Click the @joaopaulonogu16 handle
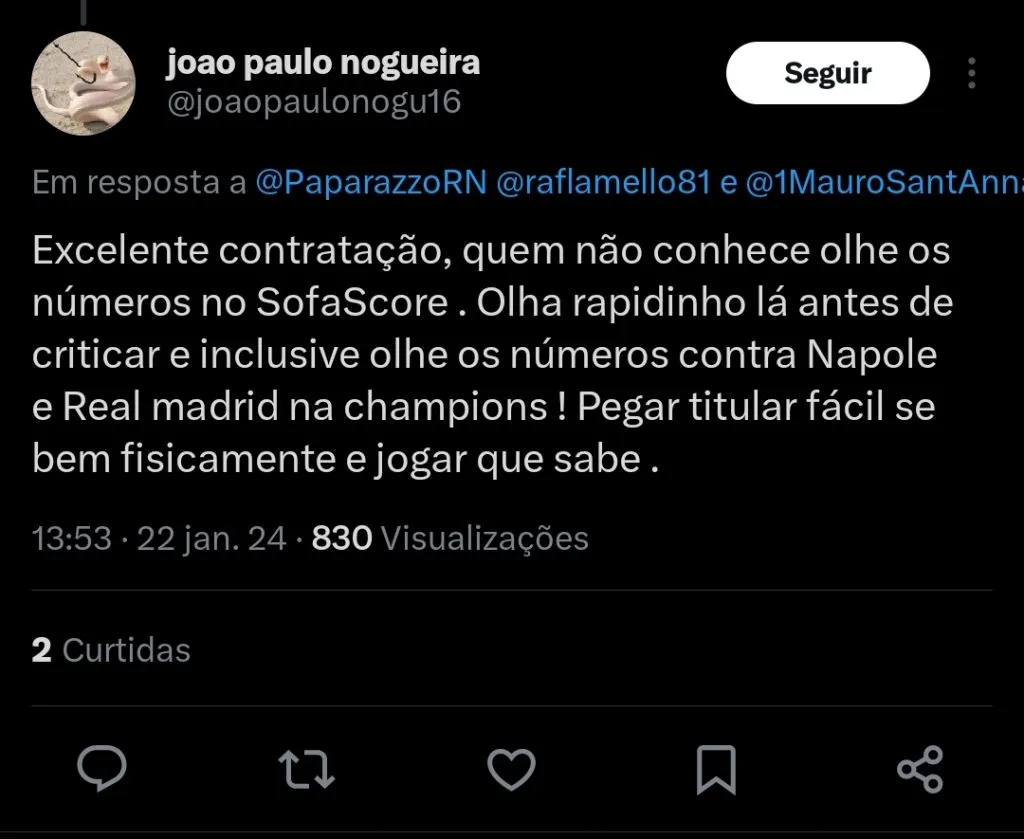Viewport: 1024px width, 839px height. click(313, 103)
